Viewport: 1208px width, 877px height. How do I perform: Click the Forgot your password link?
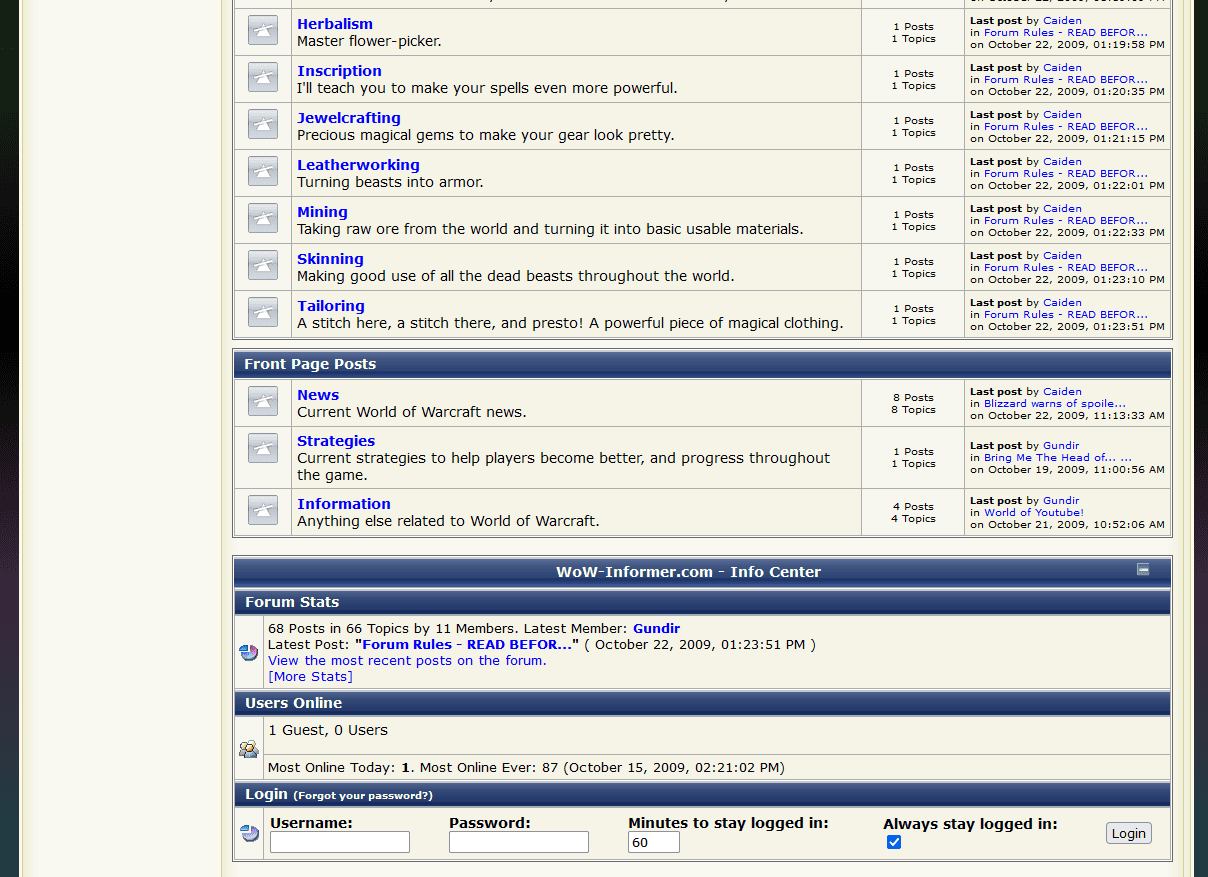coord(363,796)
